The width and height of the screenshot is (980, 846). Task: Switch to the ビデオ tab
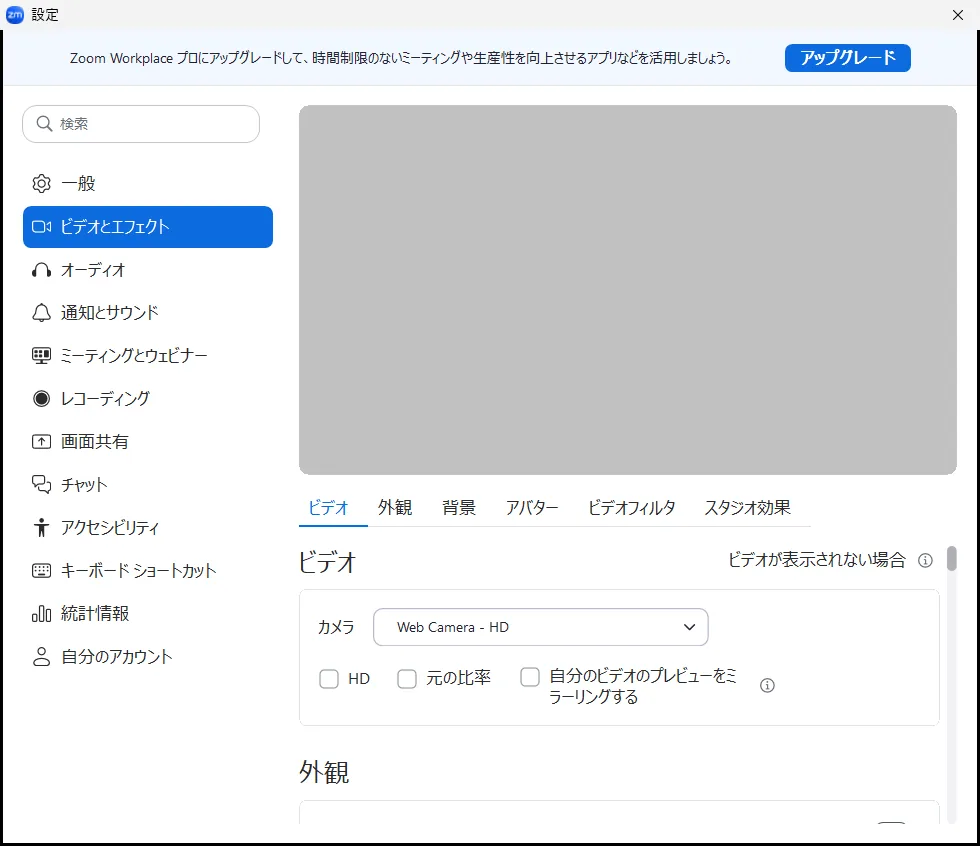click(x=328, y=507)
